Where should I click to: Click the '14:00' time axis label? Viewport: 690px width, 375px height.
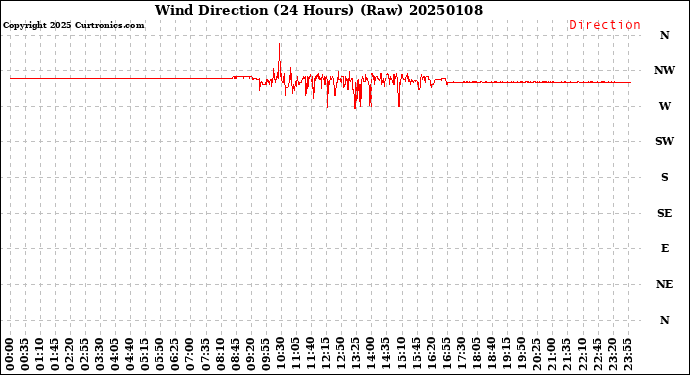(x=371, y=354)
